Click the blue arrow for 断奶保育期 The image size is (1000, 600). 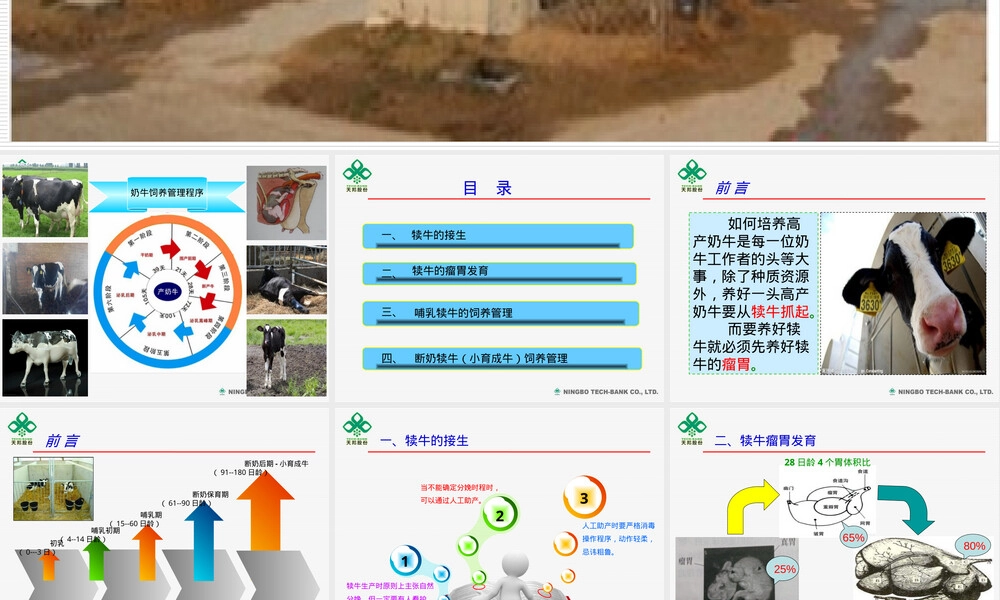203,541
